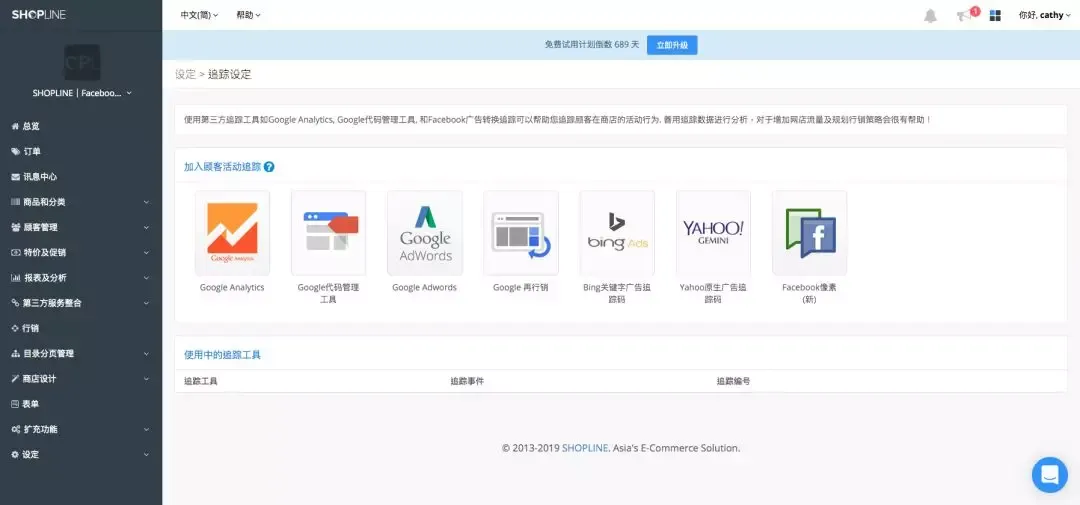Screen dimensions: 1080x505
Task: Click the 讯息中心 envelope icon
Action: 15,176
